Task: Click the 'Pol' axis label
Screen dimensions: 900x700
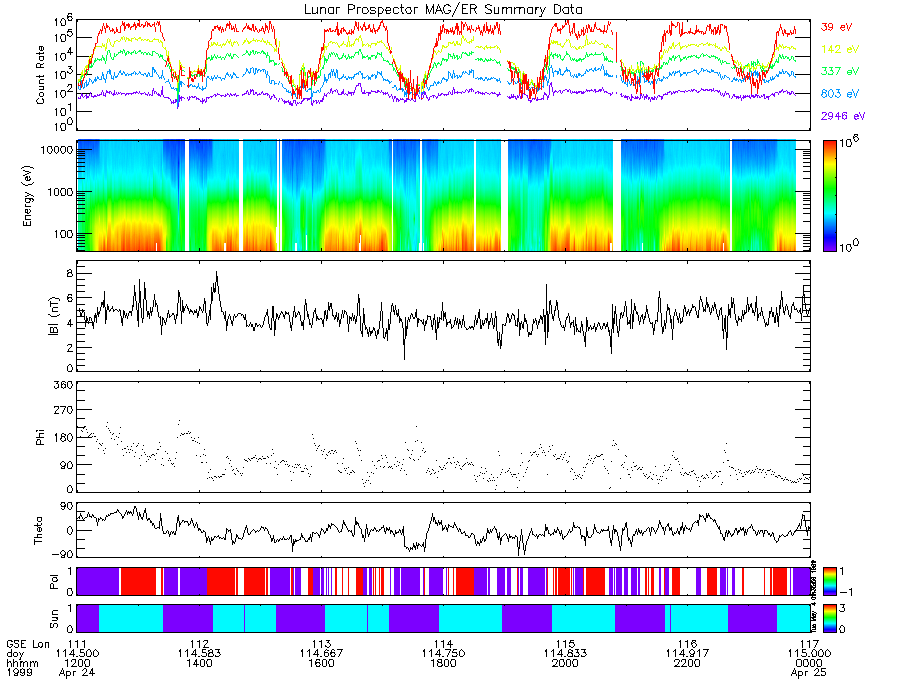Action: pos(54,582)
